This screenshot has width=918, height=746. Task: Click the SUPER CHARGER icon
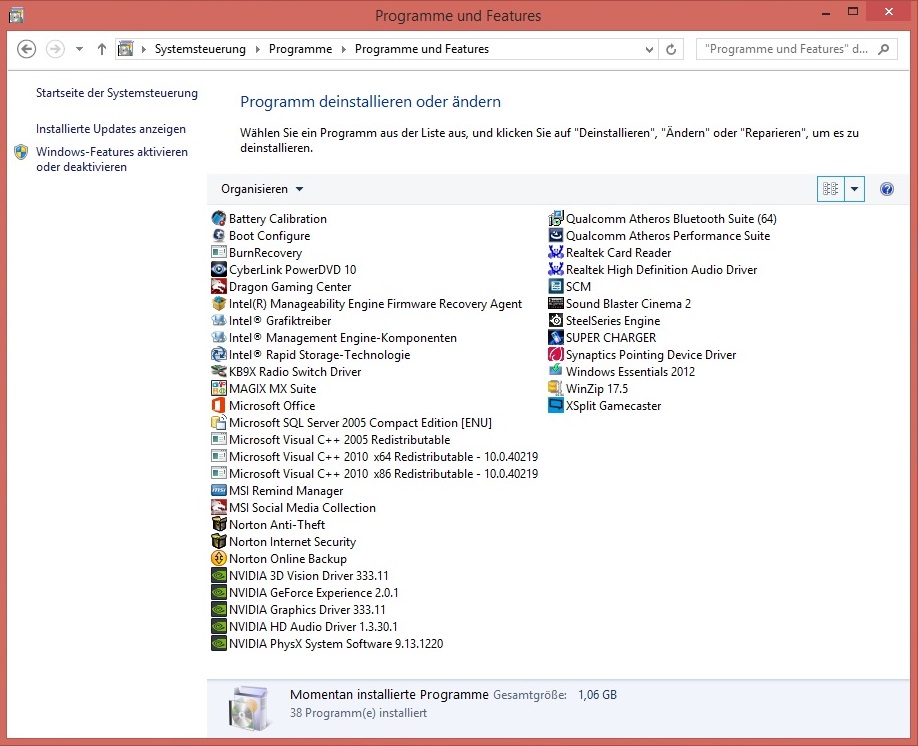556,337
